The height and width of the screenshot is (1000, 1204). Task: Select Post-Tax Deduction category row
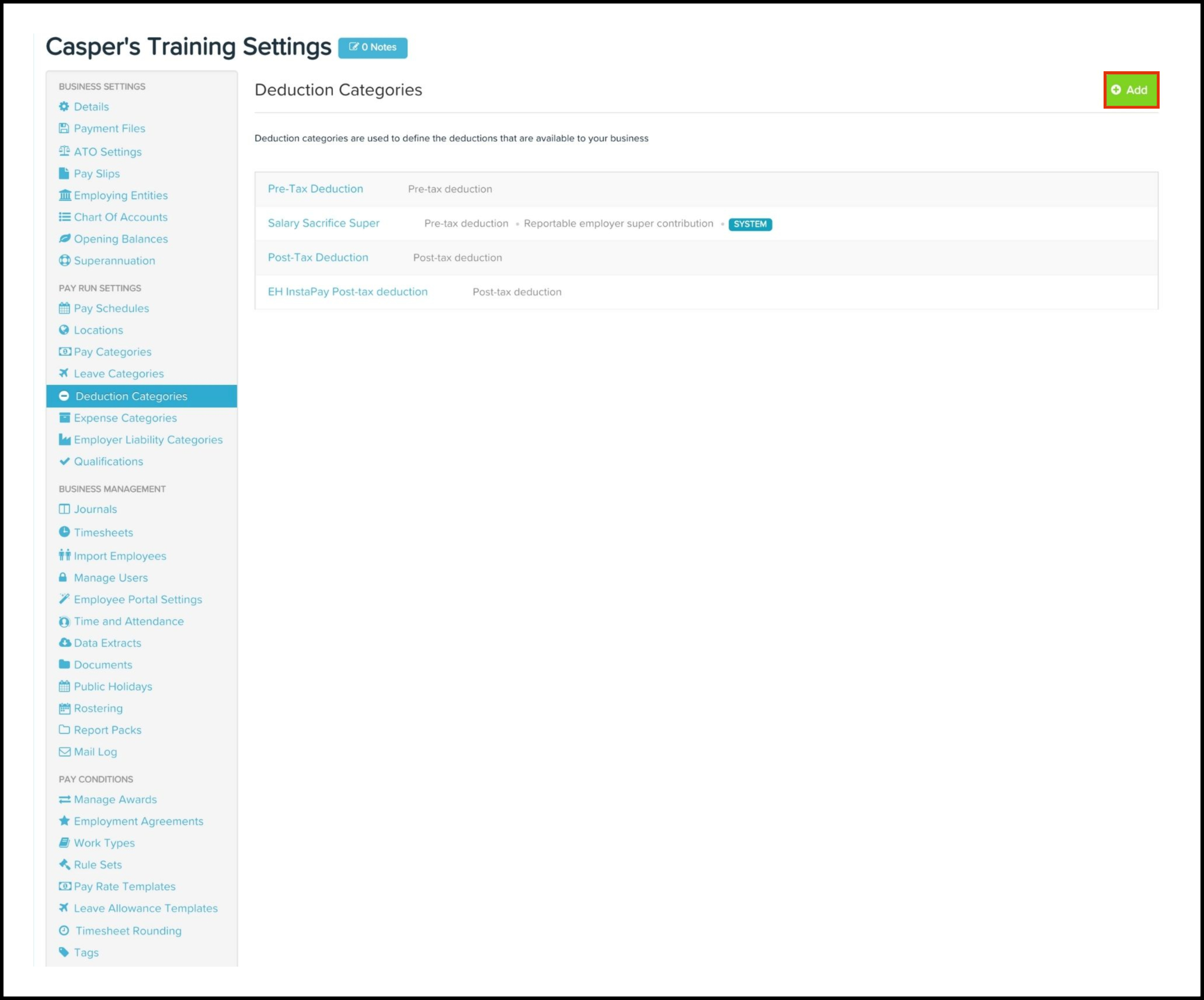click(318, 258)
